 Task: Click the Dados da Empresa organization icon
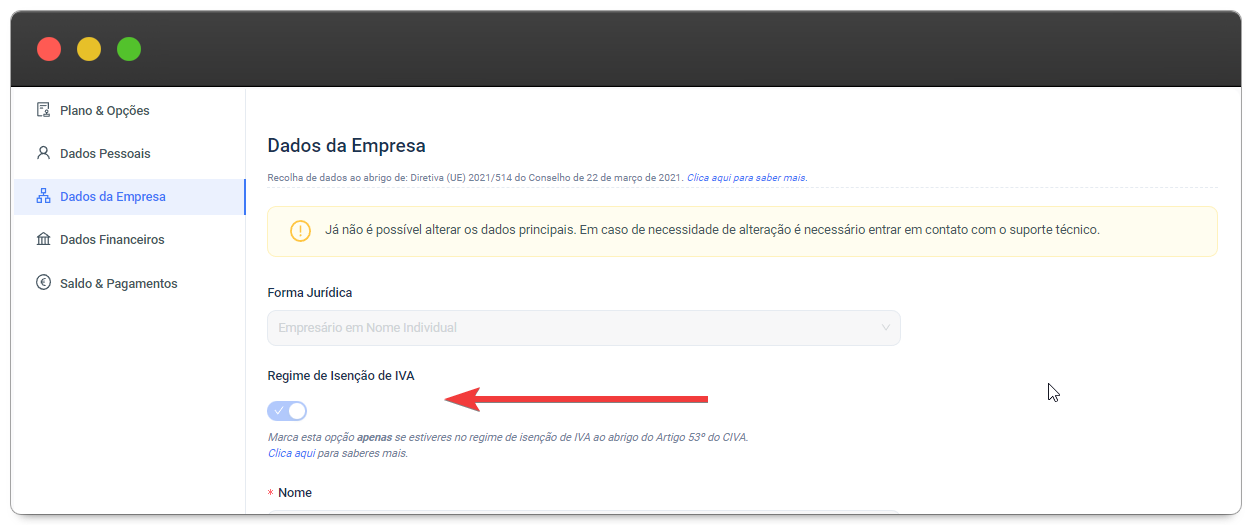tap(43, 197)
